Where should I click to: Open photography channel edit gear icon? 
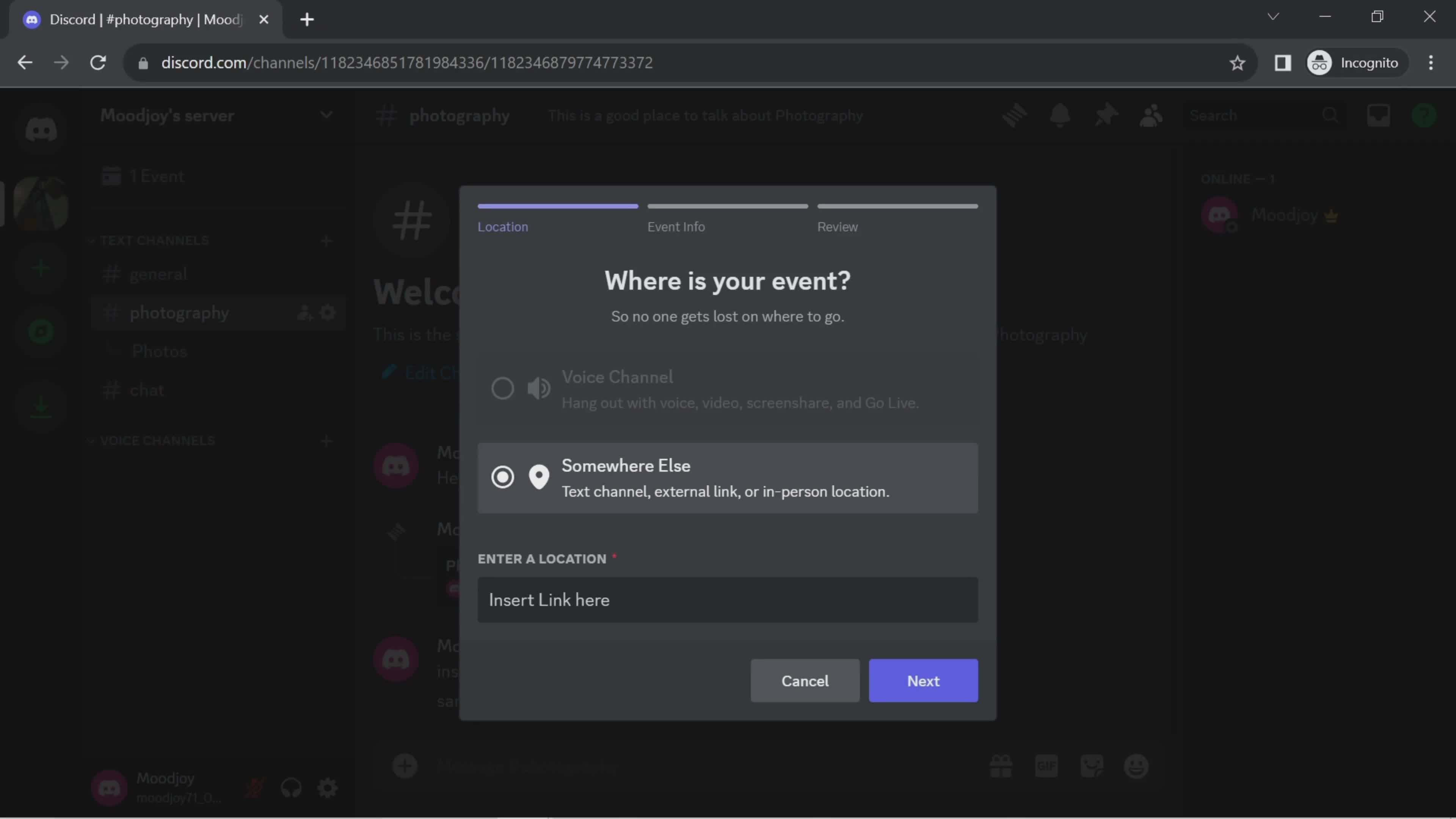pos(328,312)
